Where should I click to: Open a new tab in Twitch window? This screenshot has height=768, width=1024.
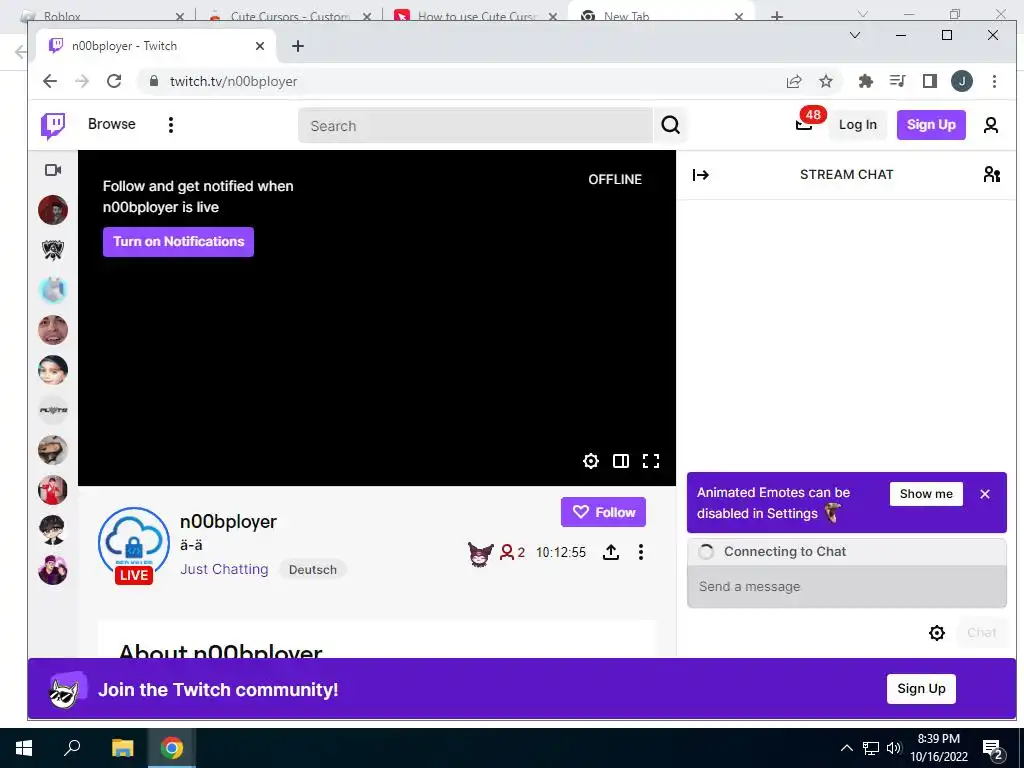point(298,46)
